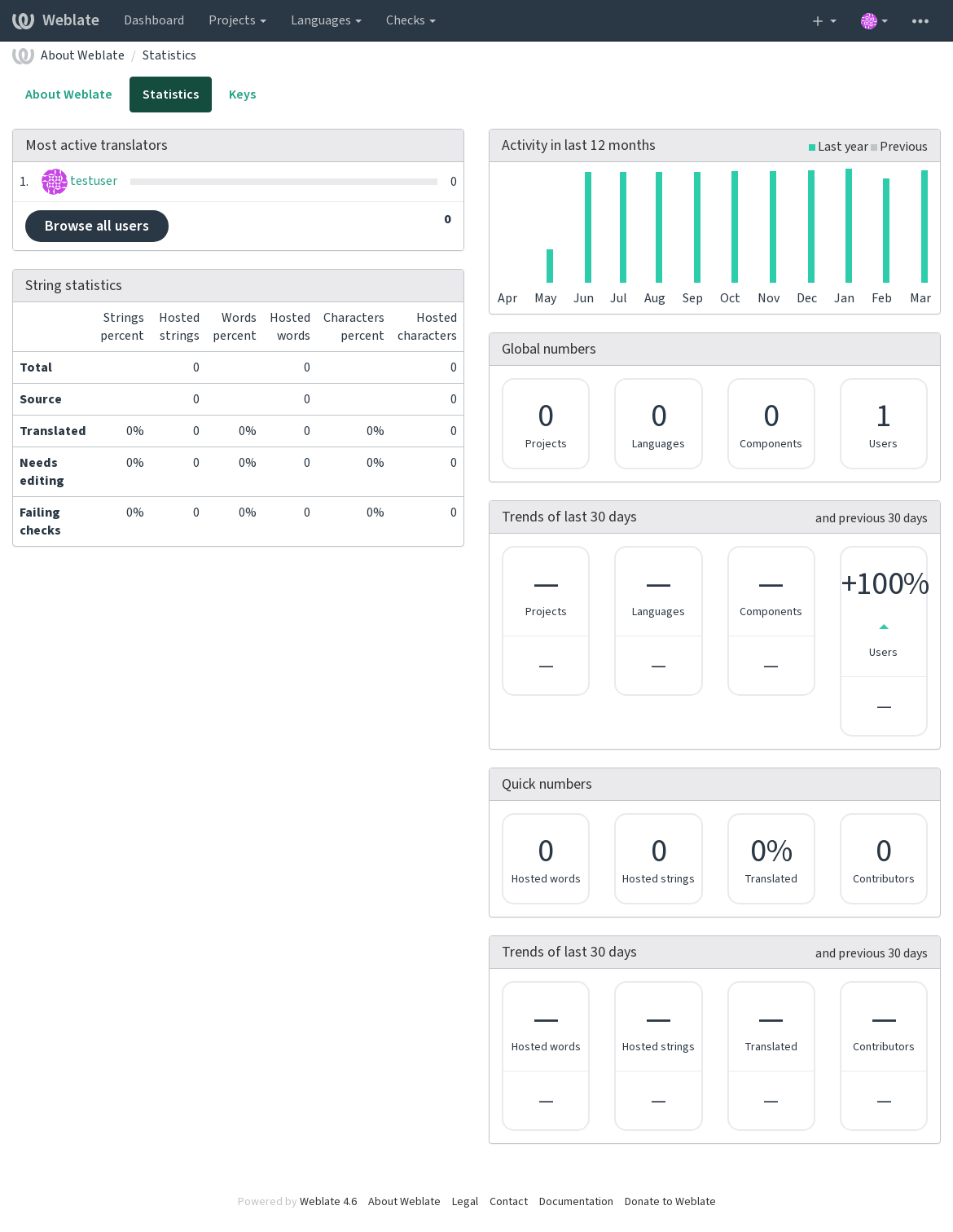Go to Dashboard
Screen dimensions: 953x1232
click(x=154, y=20)
